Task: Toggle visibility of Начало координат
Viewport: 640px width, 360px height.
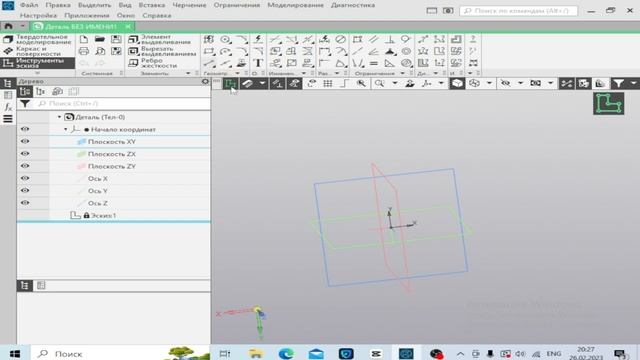Action: pos(25,129)
